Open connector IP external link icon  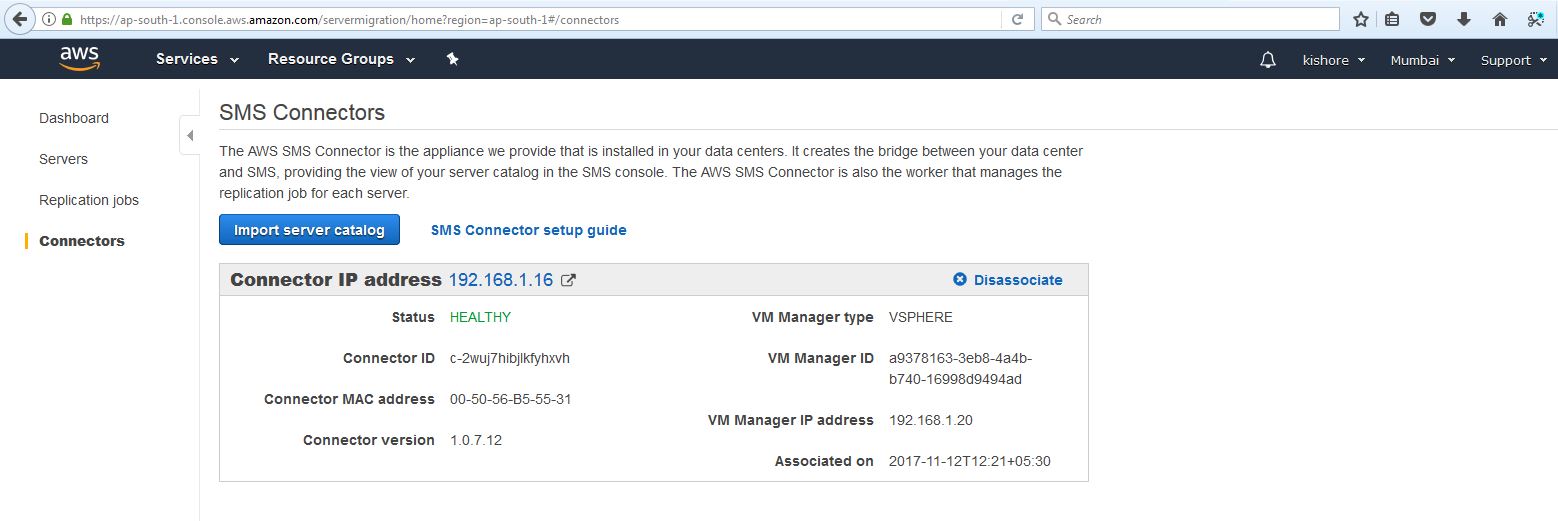point(568,280)
